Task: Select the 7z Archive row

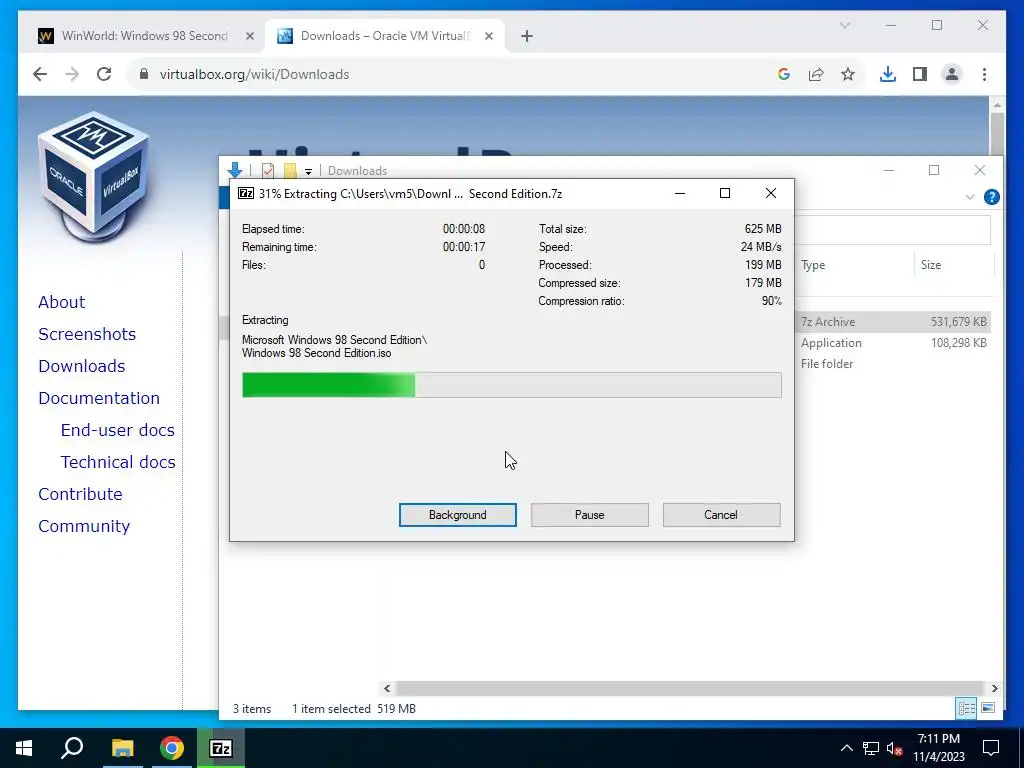Action: [893, 321]
